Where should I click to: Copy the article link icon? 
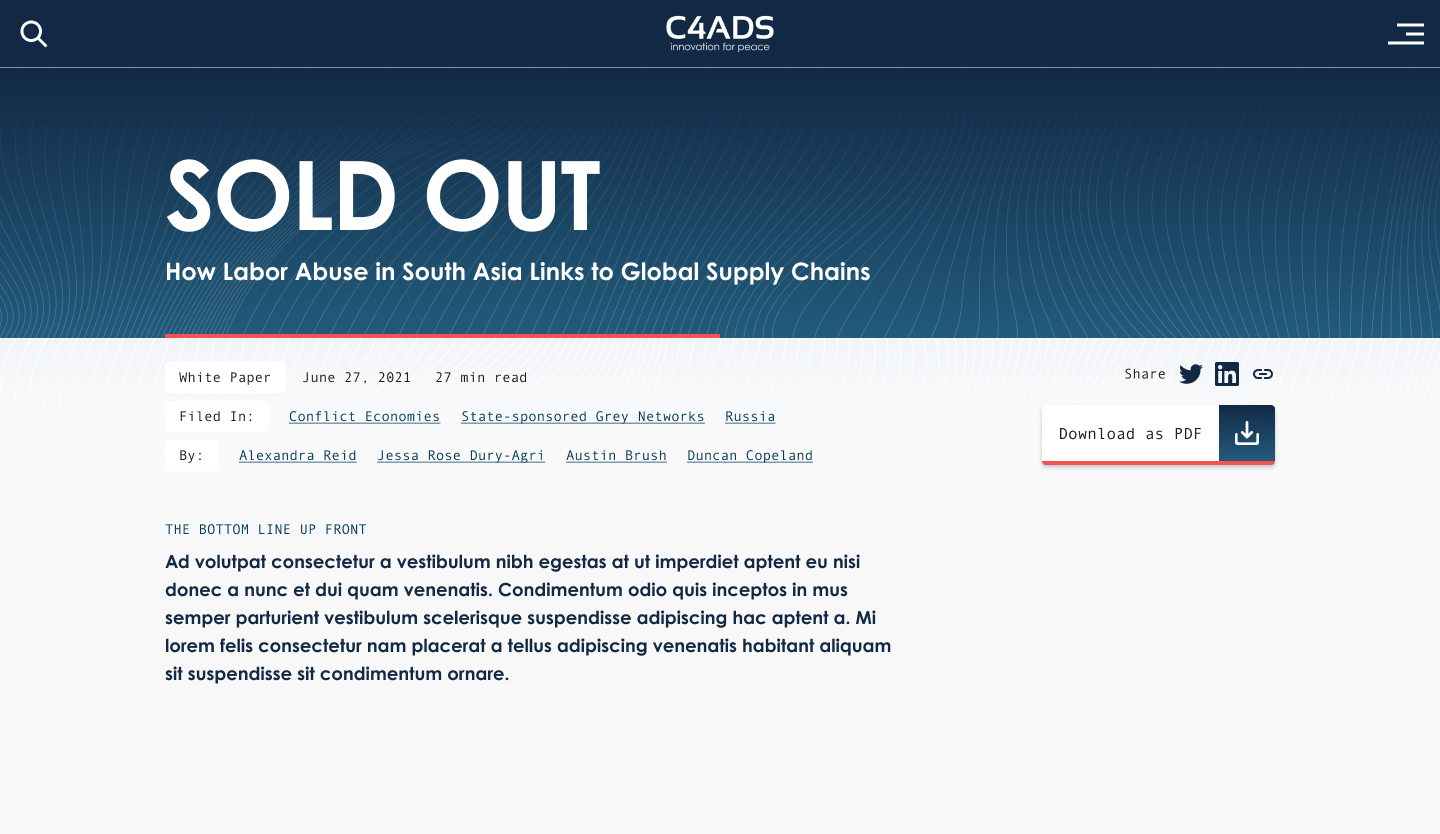[x=1263, y=374]
